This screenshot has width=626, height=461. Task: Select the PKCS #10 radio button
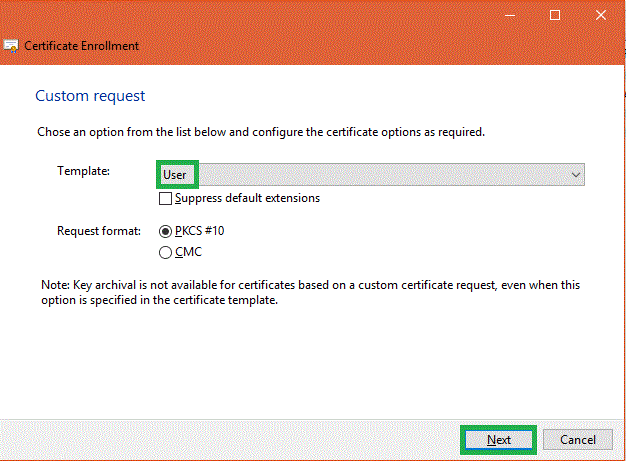(x=166, y=231)
